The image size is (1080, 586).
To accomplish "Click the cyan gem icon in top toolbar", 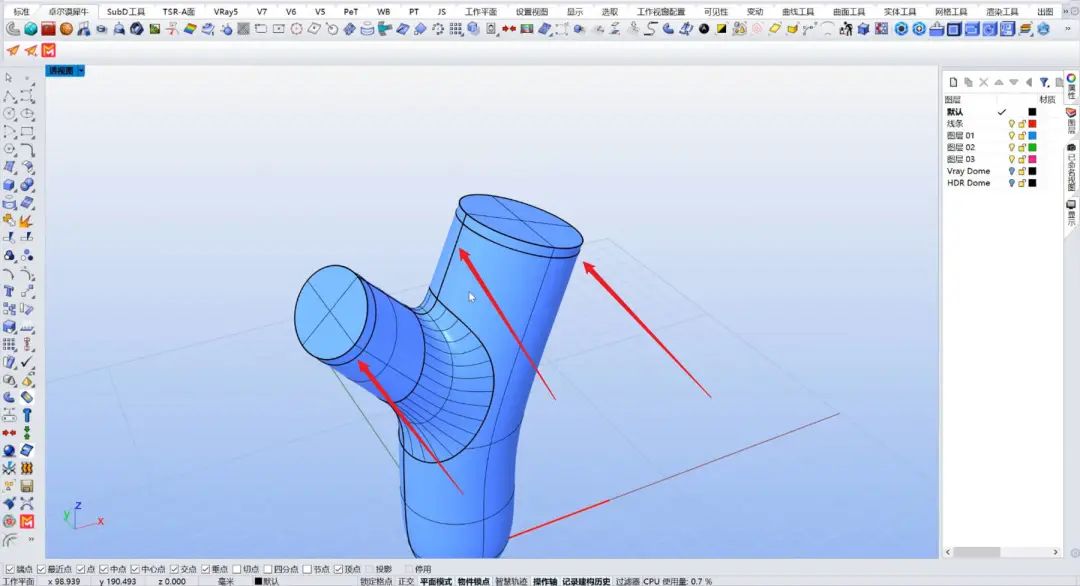I will pos(31,29).
